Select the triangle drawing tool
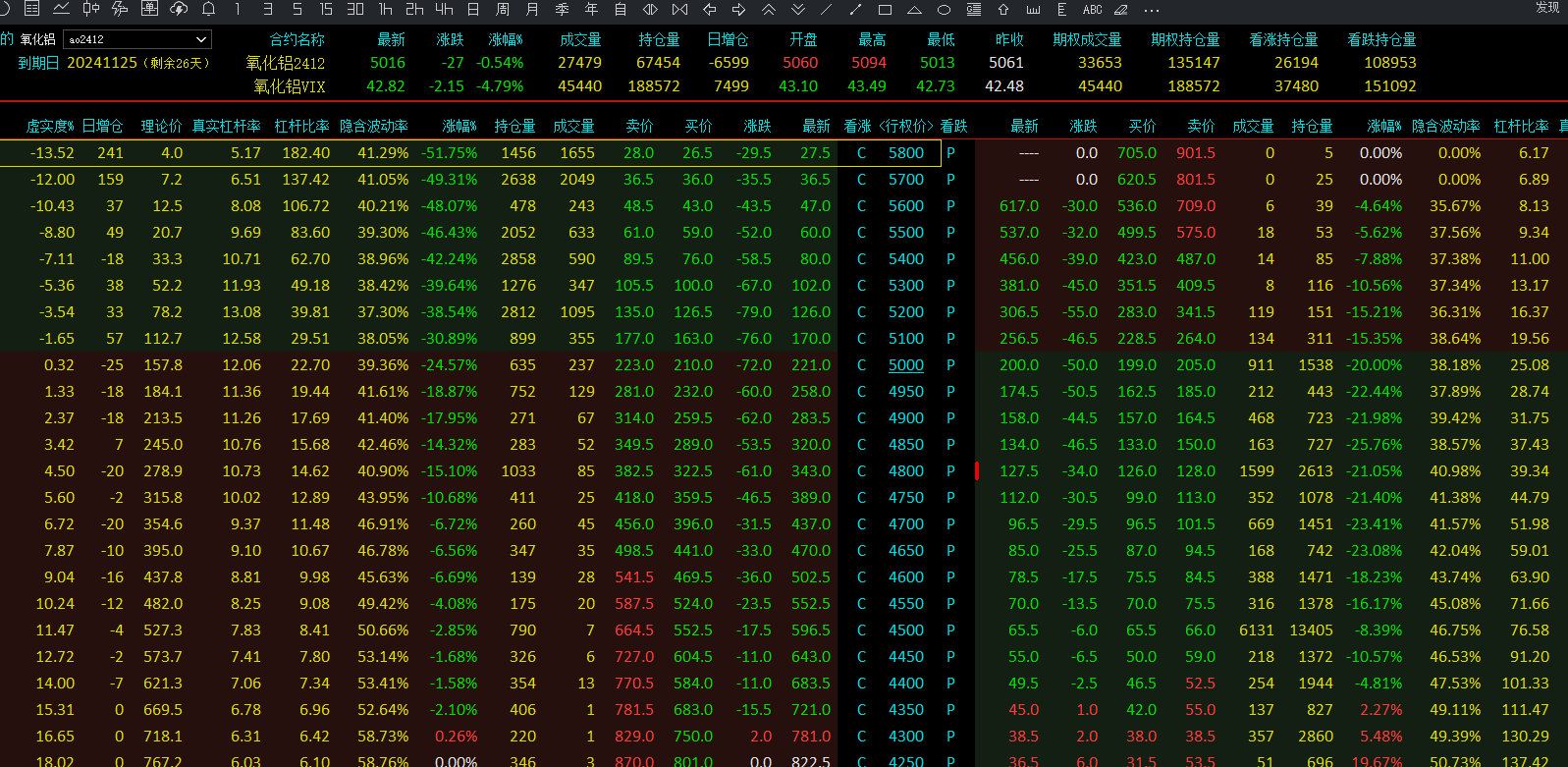This screenshot has width=1568, height=767. pyautogui.click(x=914, y=10)
